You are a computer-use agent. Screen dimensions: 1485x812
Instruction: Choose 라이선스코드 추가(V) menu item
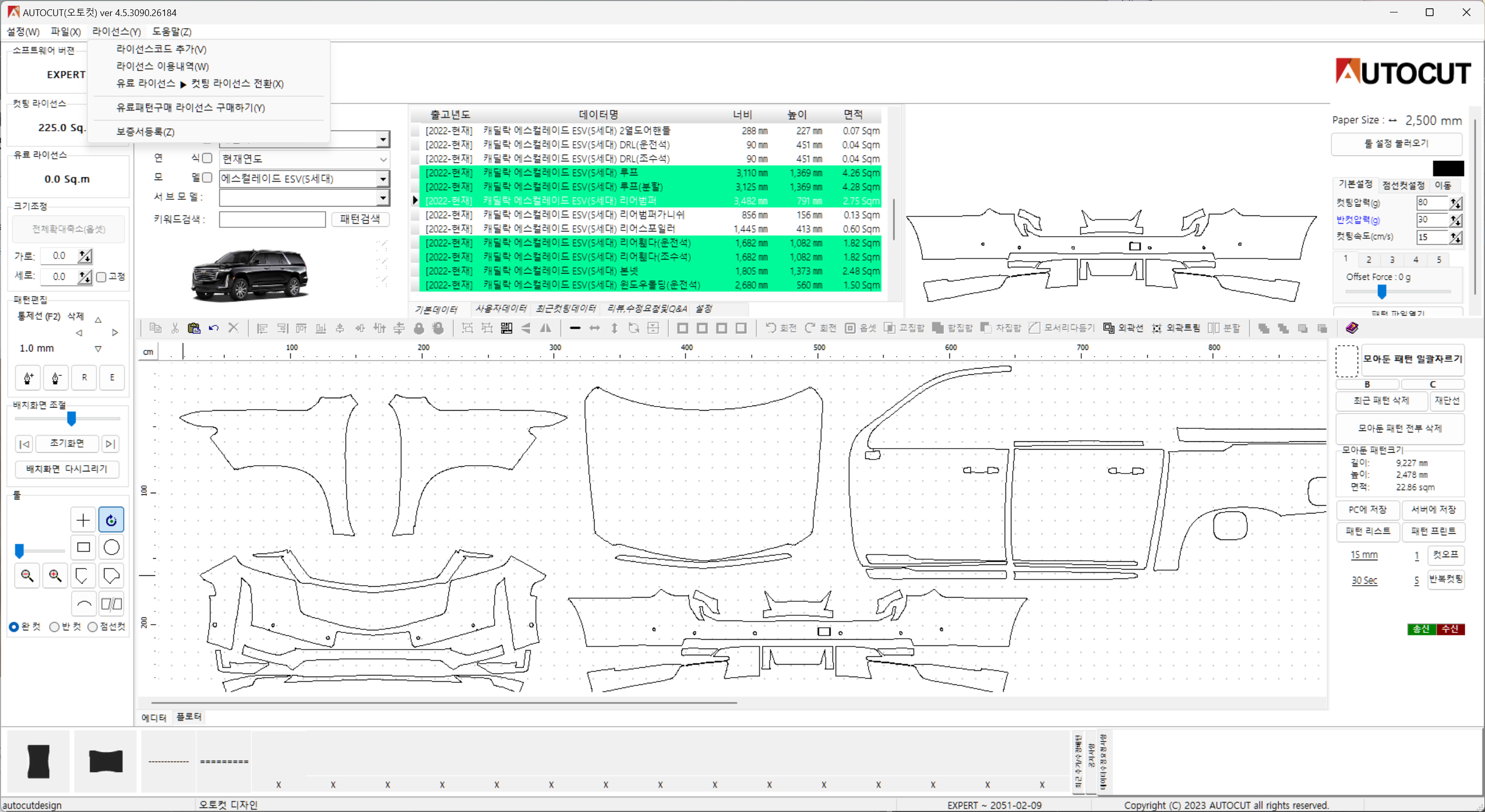tap(162, 49)
